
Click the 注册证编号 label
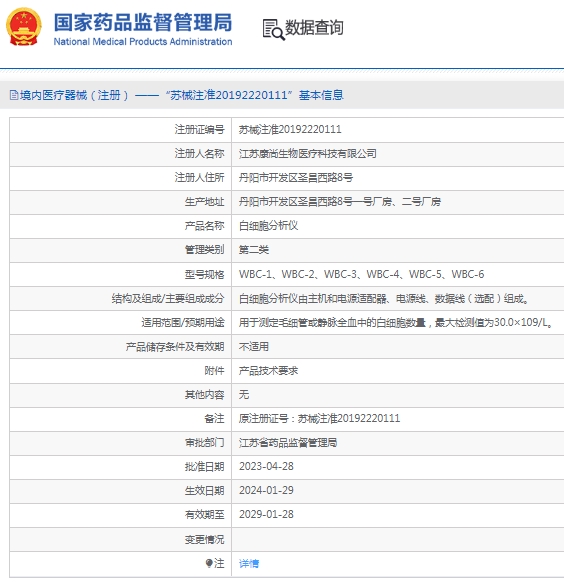point(200,130)
